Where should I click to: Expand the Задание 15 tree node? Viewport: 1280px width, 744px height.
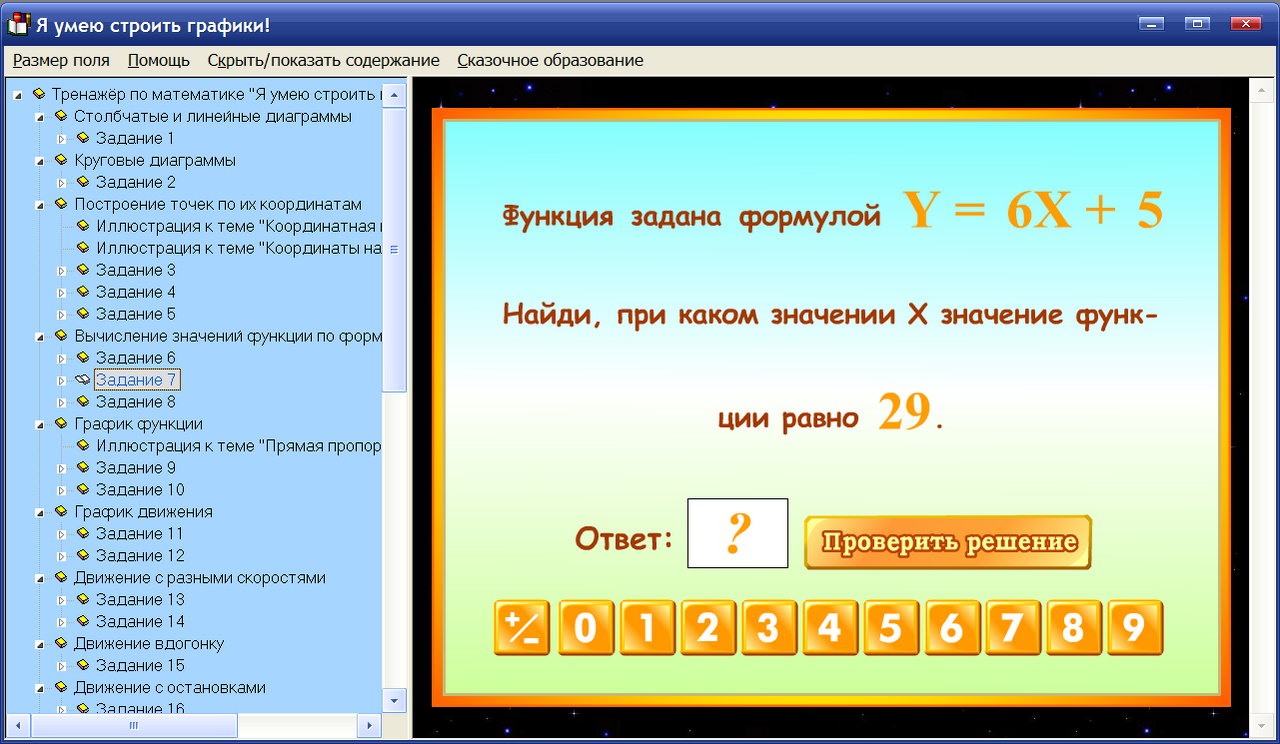point(61,665)
